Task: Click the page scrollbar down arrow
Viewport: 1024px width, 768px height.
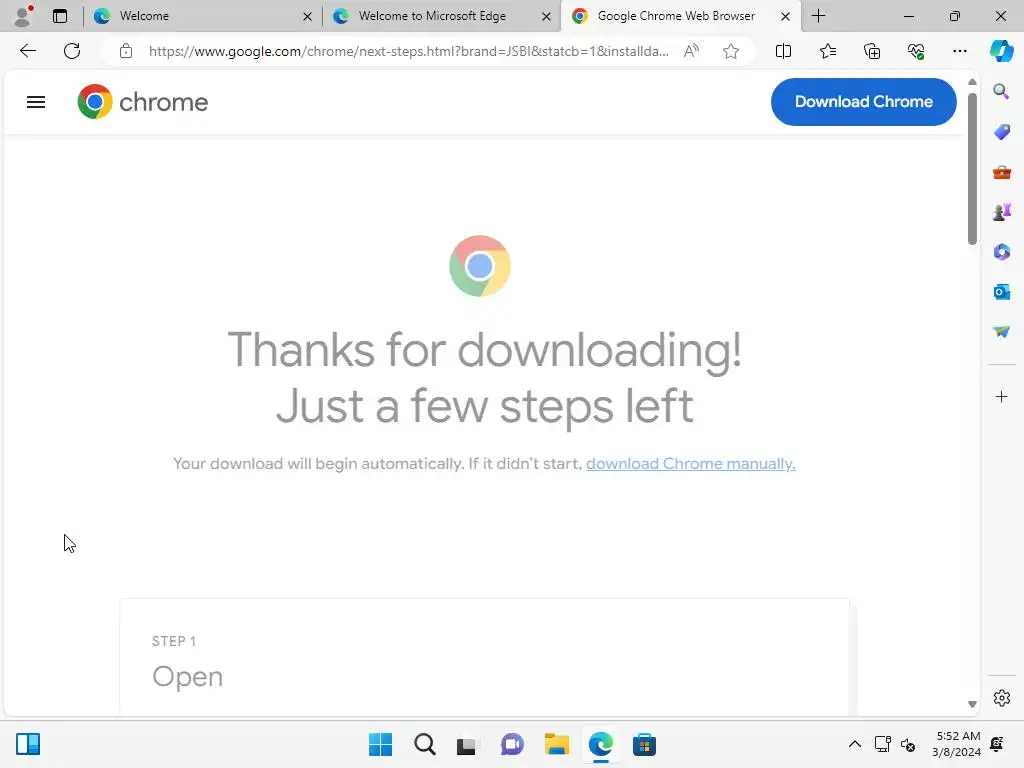Action: [972, 704]
